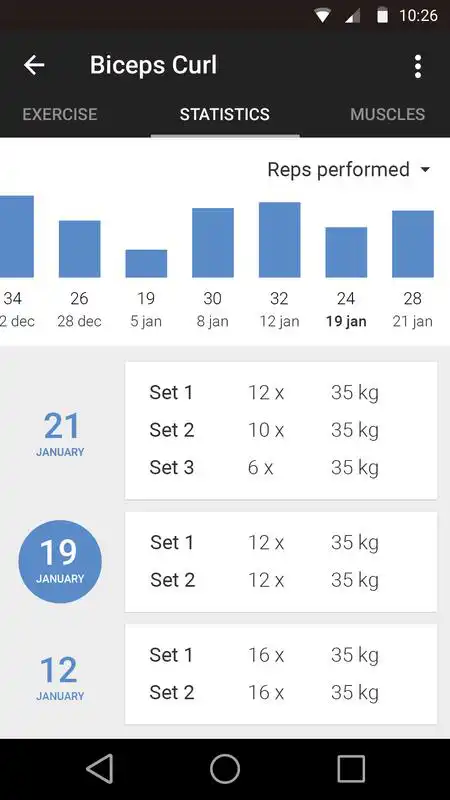Tap the 5 jan bar showing 19 reps
Viewport: 450px width, 800px height.
click(146, 263)
